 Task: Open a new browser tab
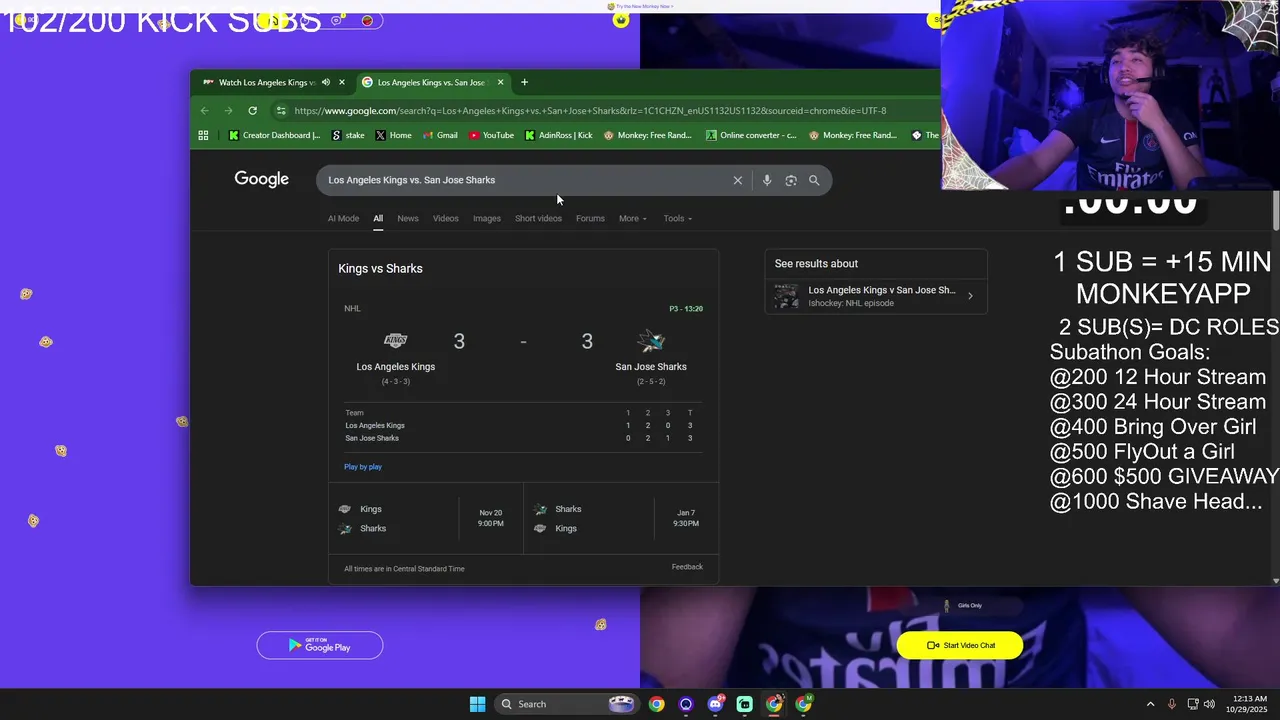pyautogui.click(x=524, y=82)
